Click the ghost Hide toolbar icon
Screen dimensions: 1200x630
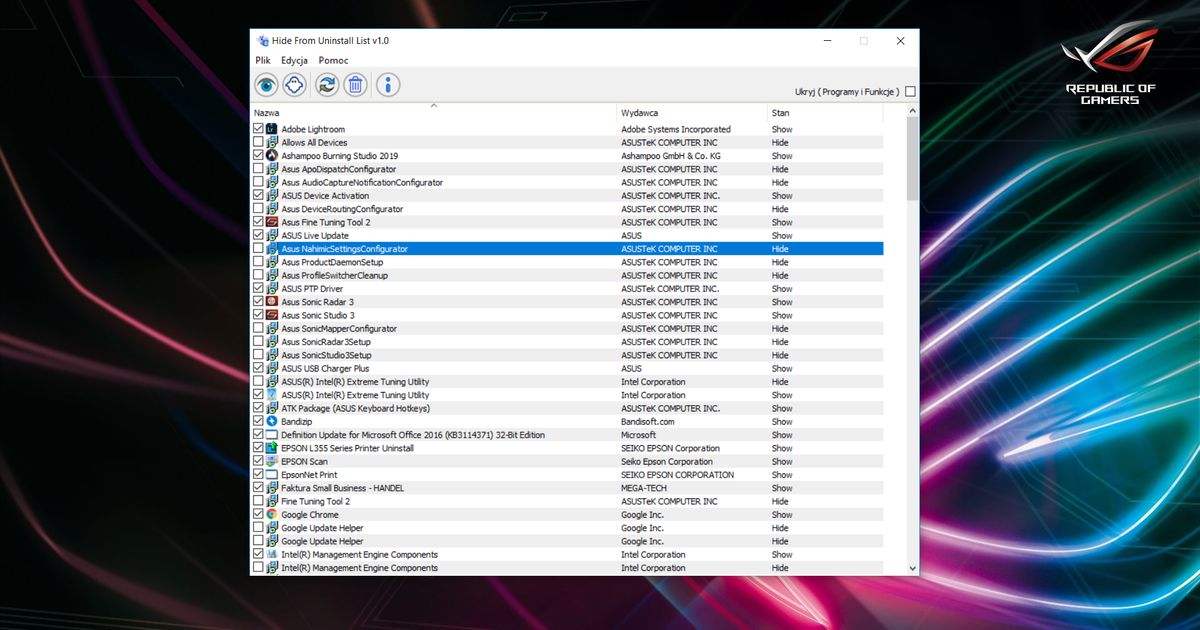coord(293,85)
